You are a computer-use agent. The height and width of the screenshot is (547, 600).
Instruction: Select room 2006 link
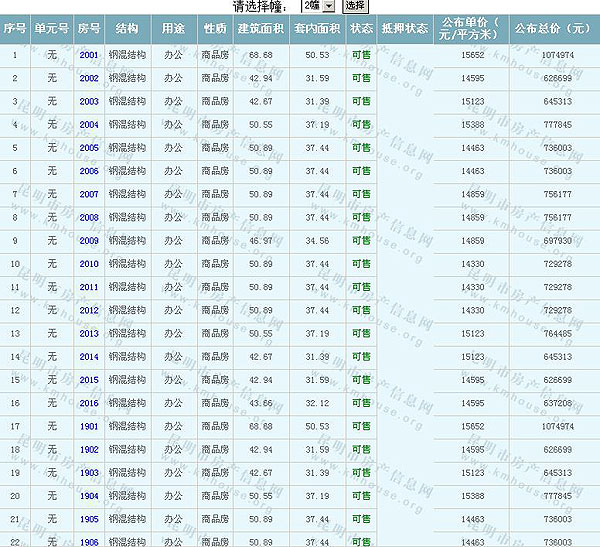point(89,171)
